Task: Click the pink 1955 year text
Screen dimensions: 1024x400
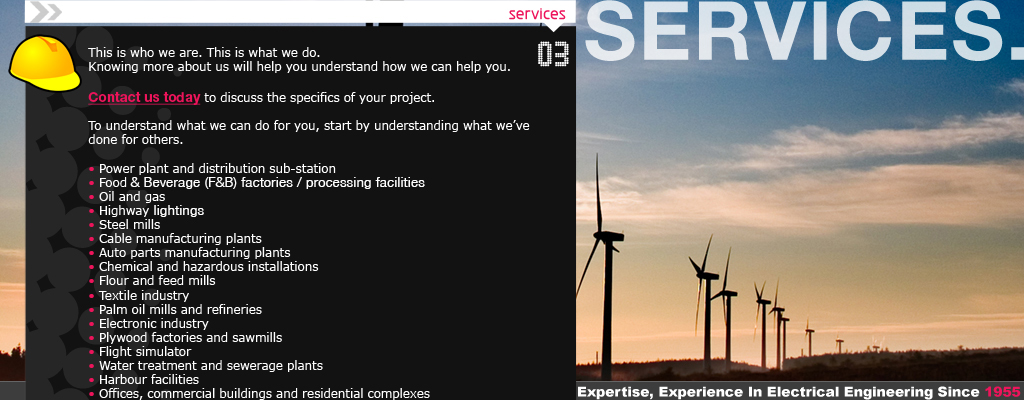Action: point(1002,392)
